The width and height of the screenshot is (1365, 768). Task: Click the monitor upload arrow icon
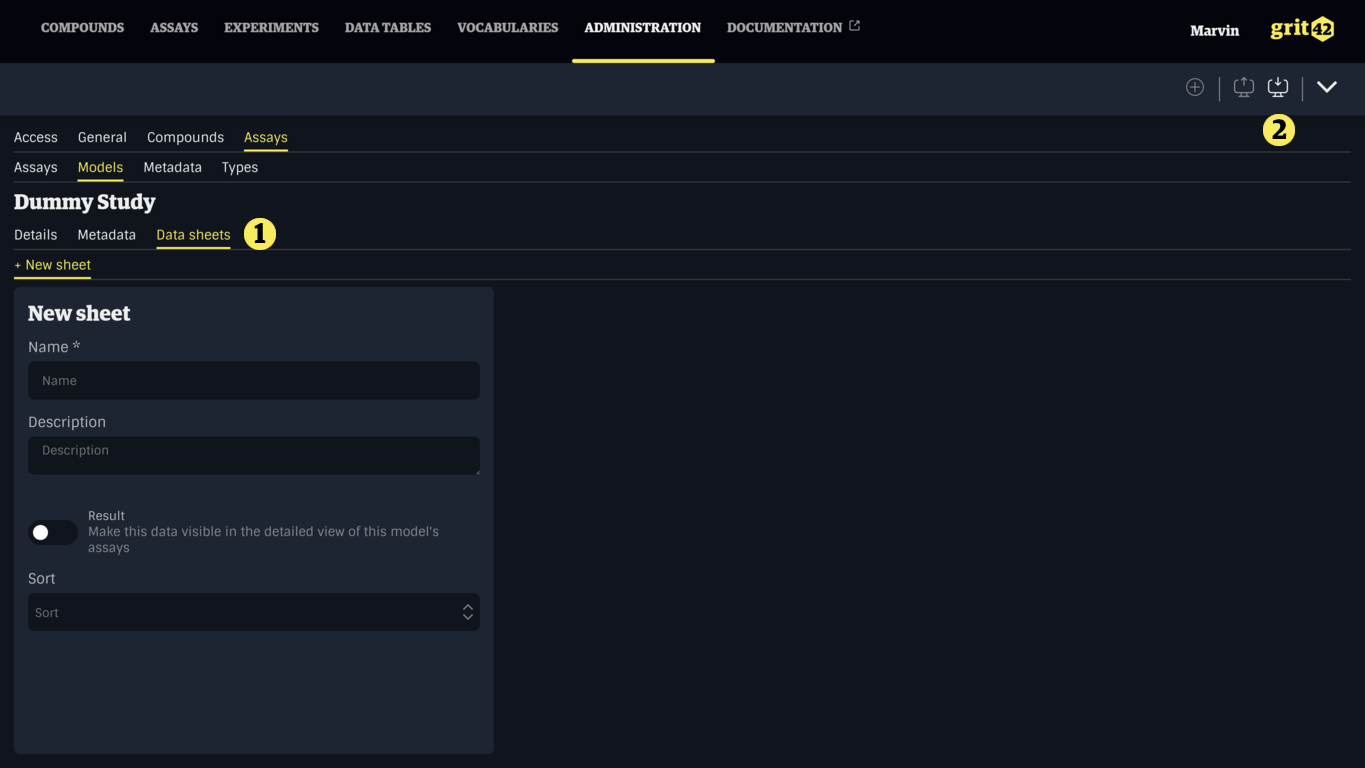(1243, 87)
